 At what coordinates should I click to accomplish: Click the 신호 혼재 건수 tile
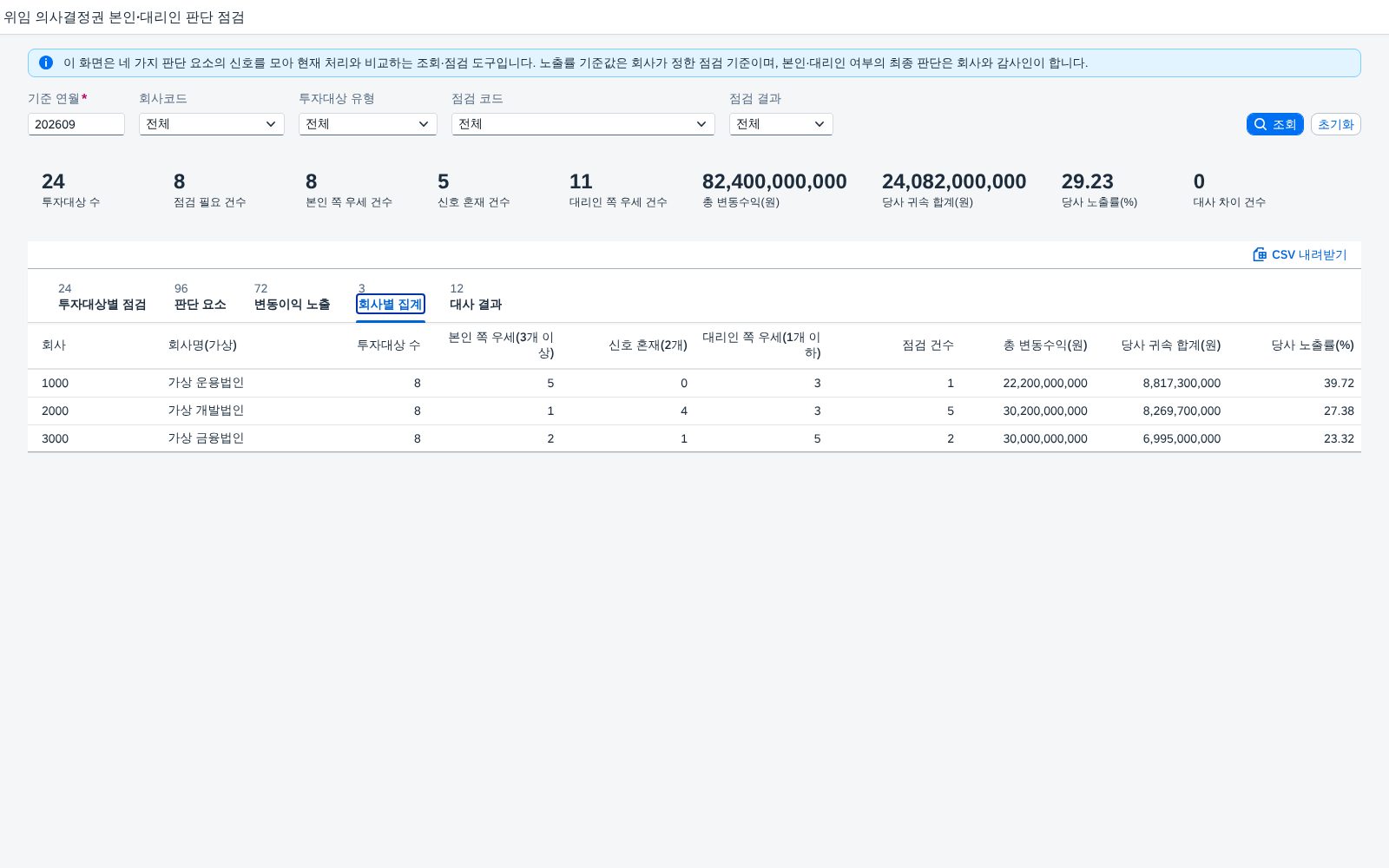click(x=473, y=190)
